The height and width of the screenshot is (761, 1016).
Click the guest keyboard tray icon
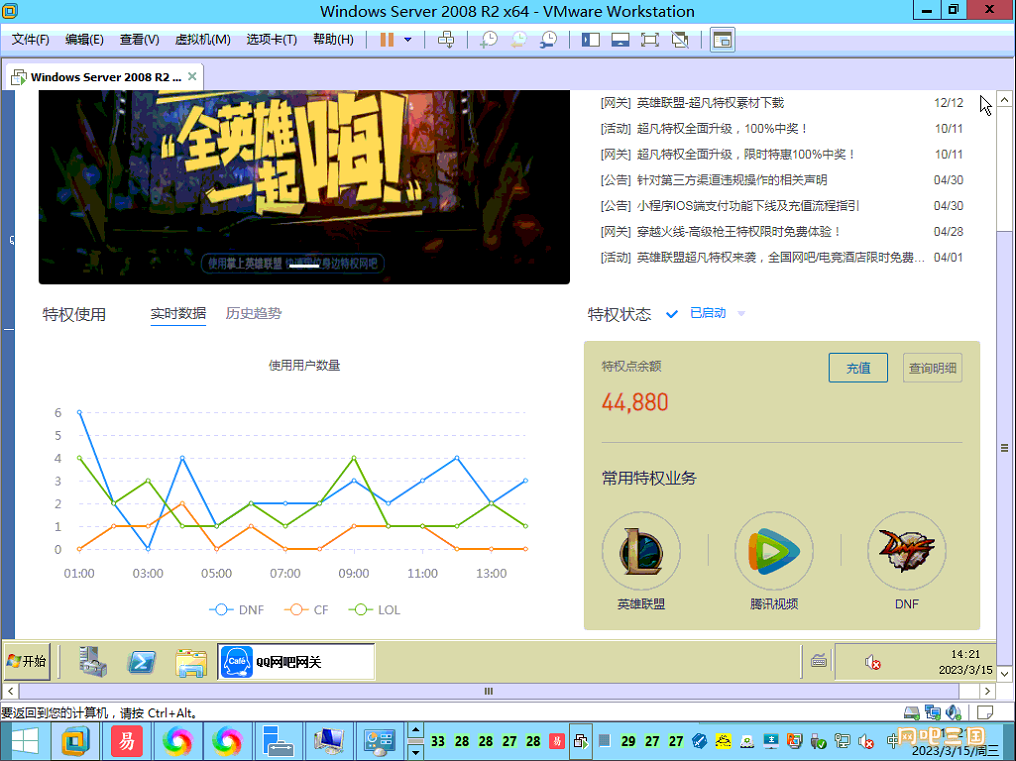(x=818, y=661)
